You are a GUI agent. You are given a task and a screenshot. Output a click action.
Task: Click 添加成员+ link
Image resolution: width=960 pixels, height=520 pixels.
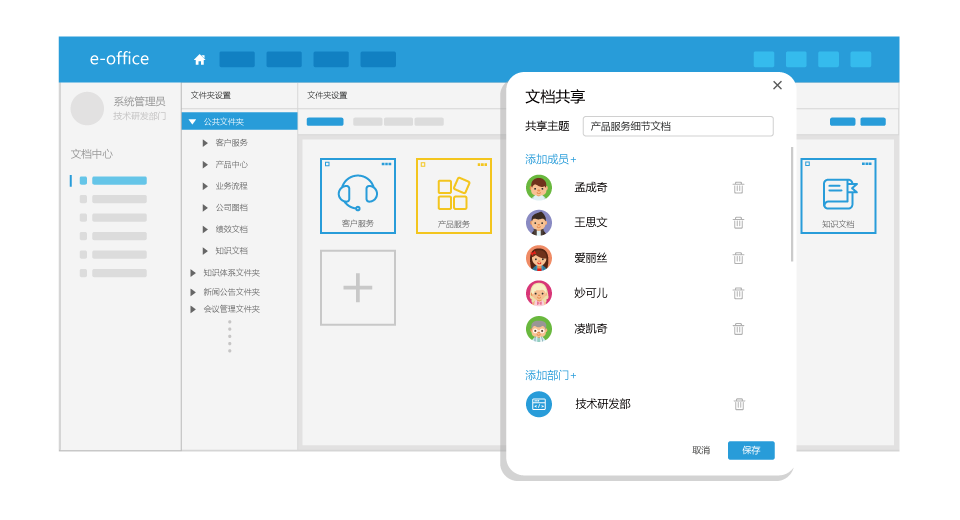click(550, 159)
